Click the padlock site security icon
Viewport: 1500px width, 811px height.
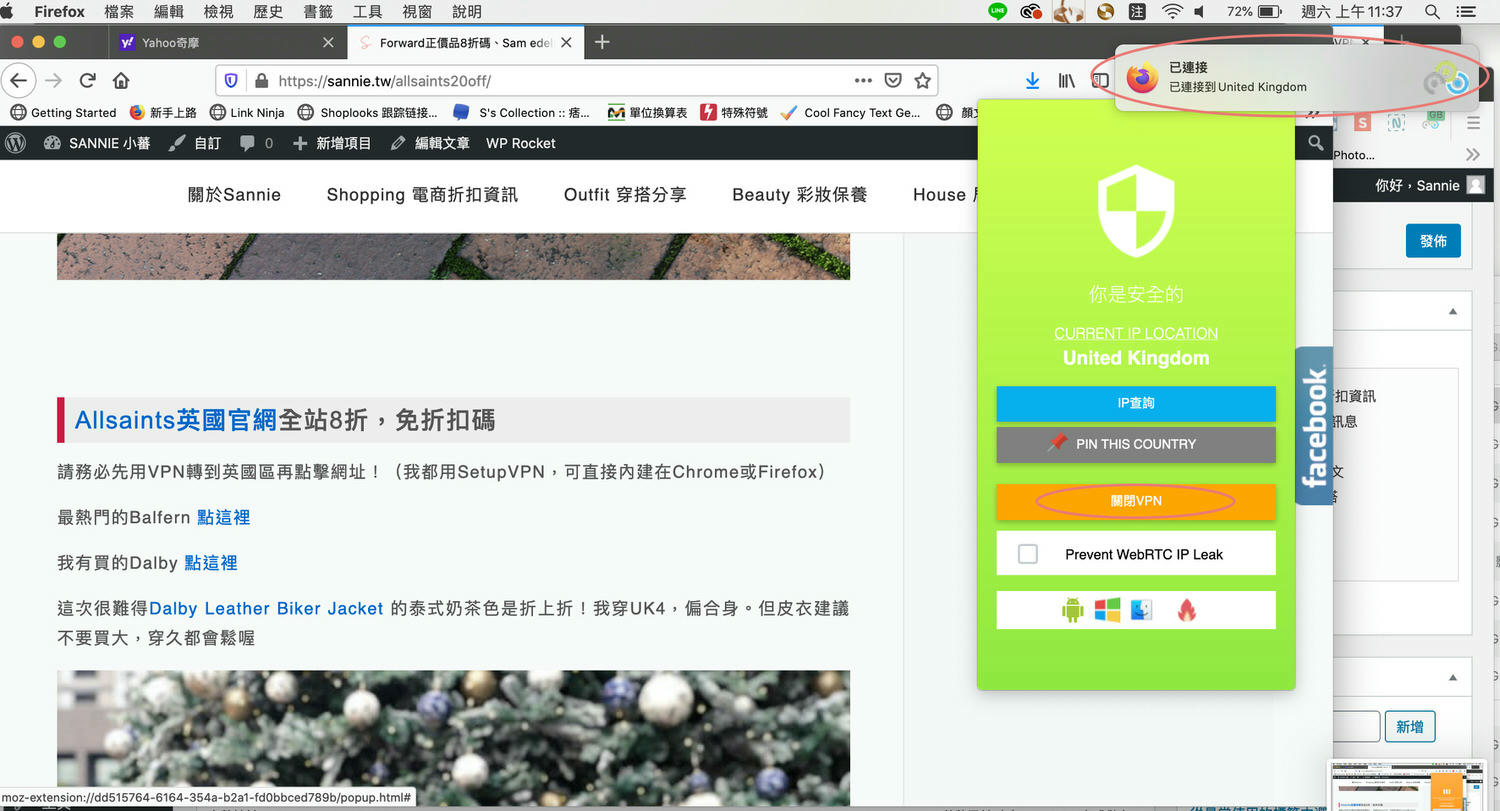(x=262, y=81)
